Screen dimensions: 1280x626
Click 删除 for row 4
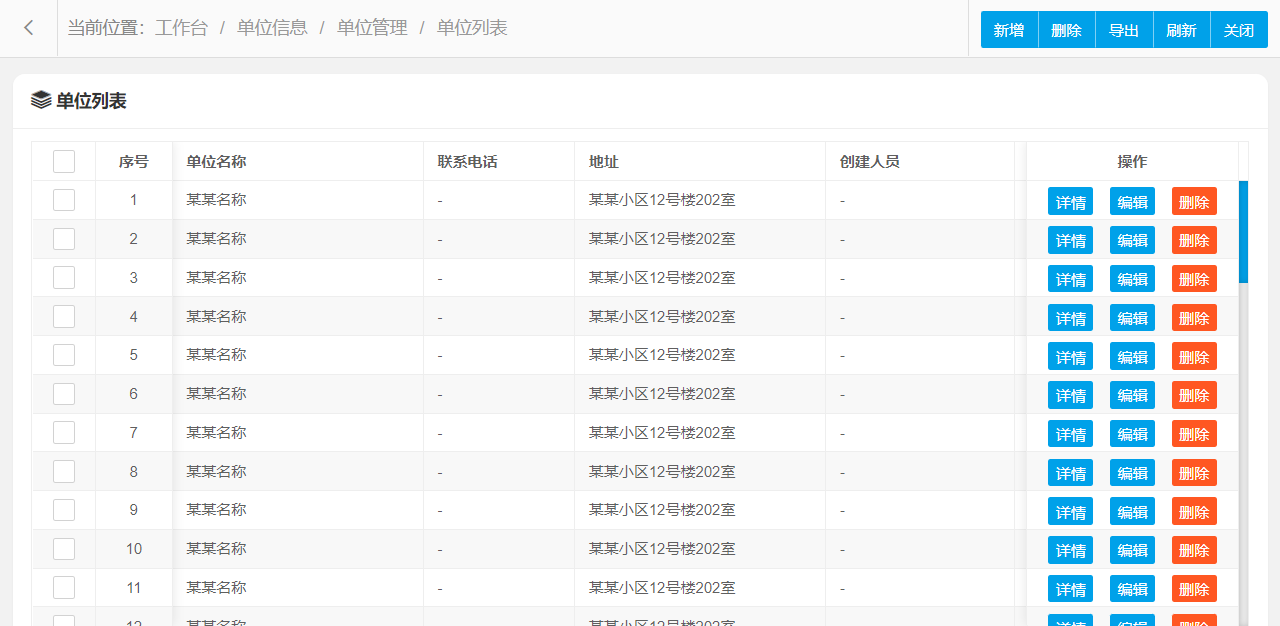1194,318
